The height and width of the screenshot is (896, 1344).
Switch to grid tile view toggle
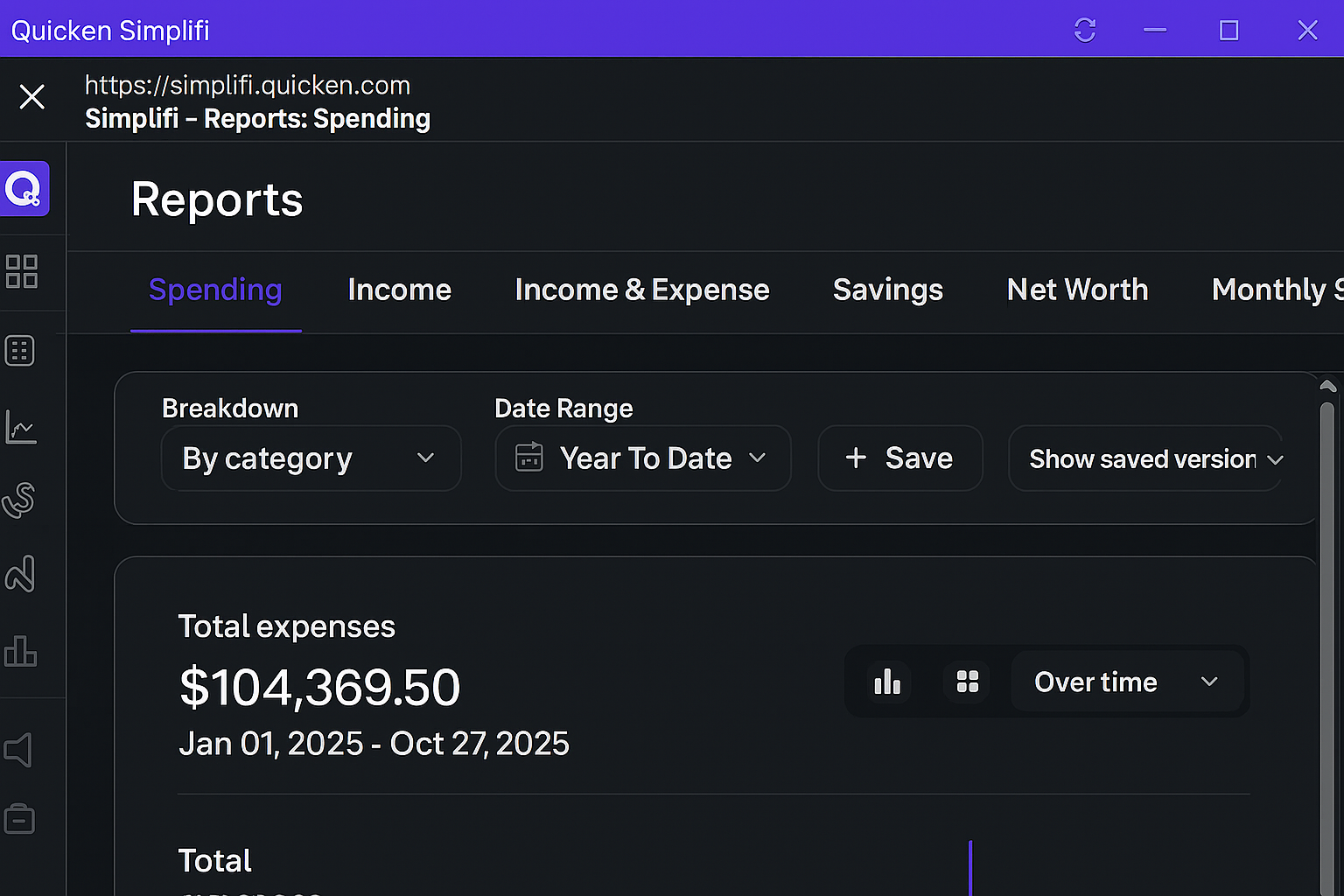point(967,682)
